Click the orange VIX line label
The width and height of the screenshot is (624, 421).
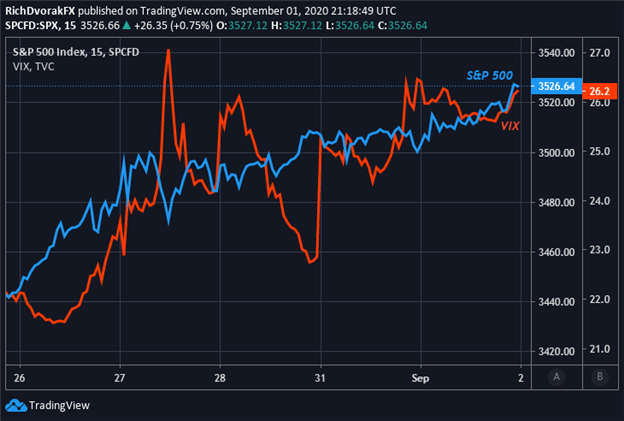510,126
